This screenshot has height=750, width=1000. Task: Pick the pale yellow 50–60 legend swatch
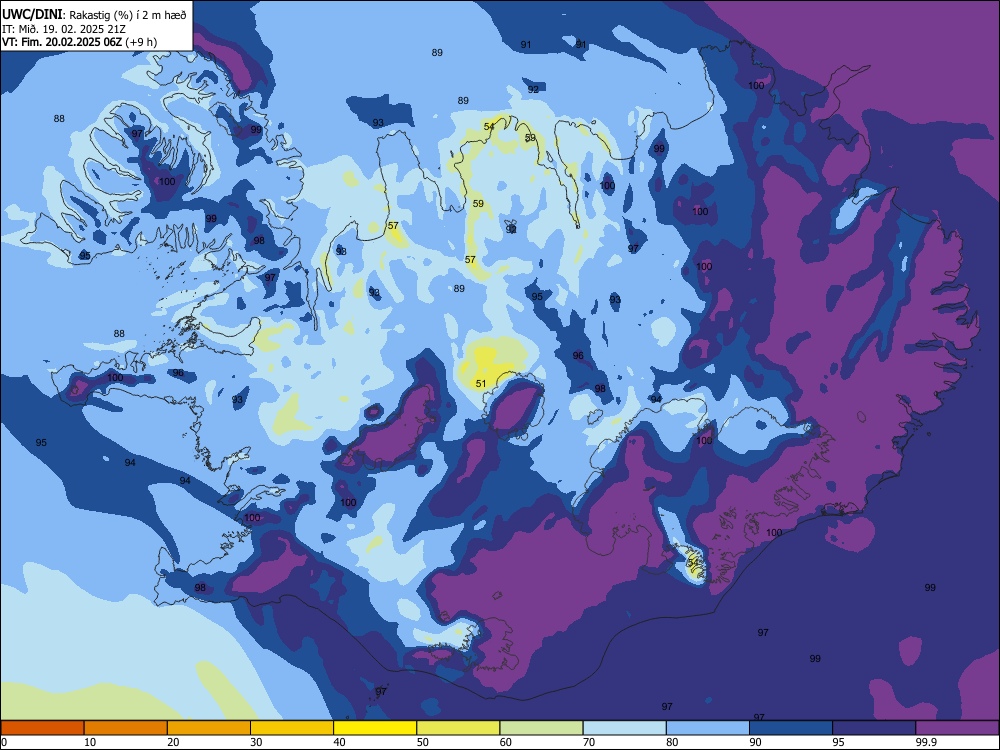click(x=459, y=728)
